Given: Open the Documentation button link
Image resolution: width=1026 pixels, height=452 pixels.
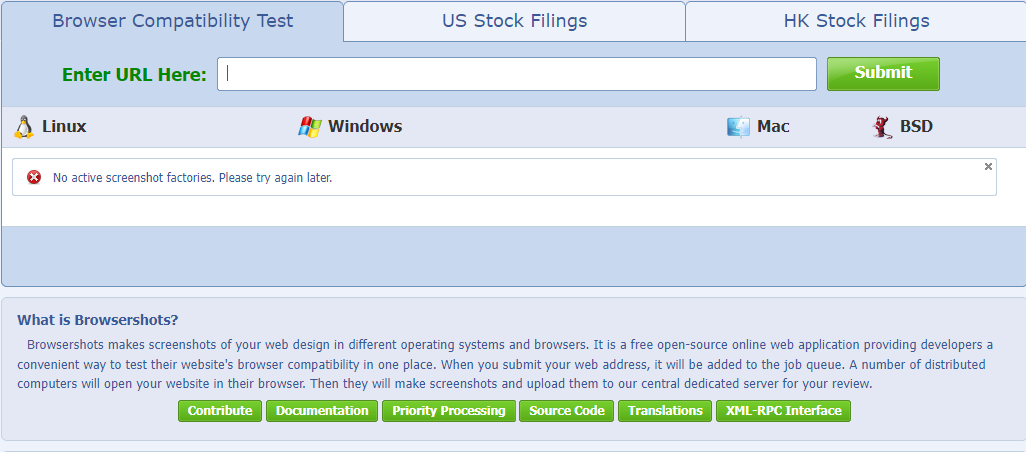Looking at the screenshot, I should coord(322,411).
